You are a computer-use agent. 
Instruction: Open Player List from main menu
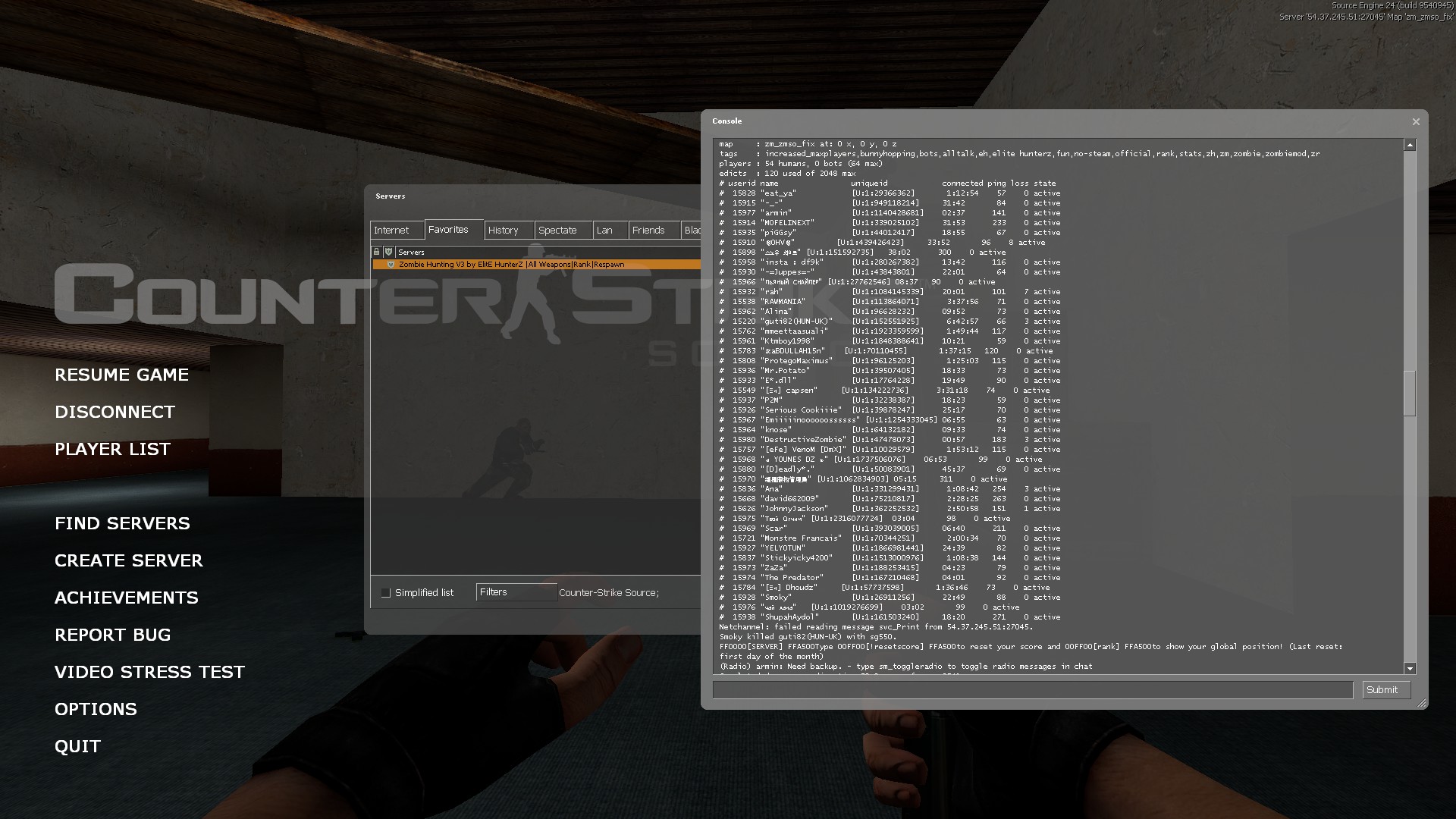(112, 449)
